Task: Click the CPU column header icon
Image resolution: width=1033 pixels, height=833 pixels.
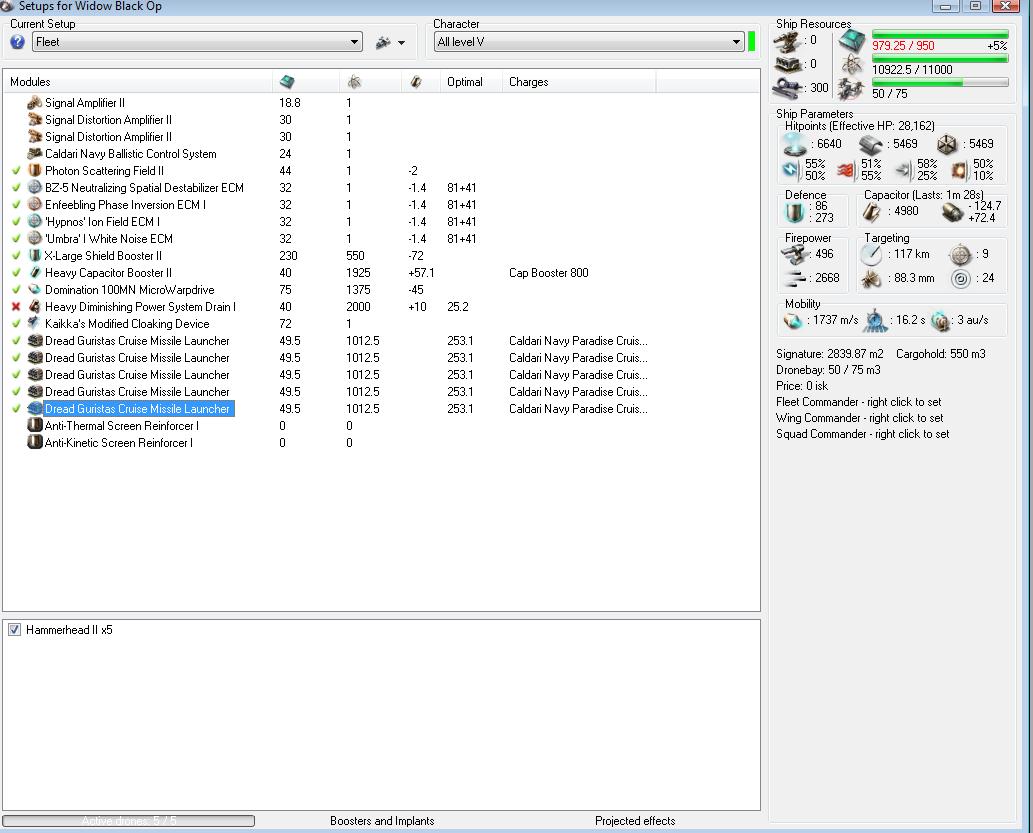Action: pyautogui.click(x=287, y=82)
